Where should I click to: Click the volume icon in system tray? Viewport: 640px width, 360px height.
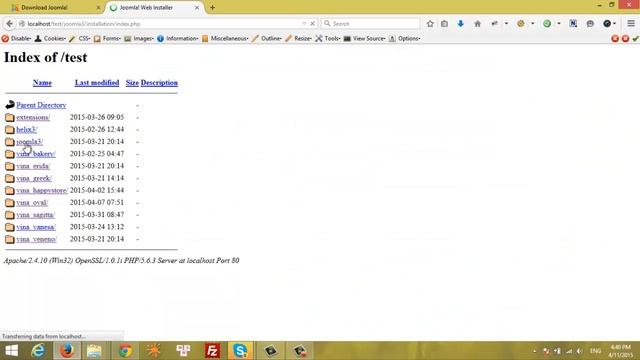580,351
